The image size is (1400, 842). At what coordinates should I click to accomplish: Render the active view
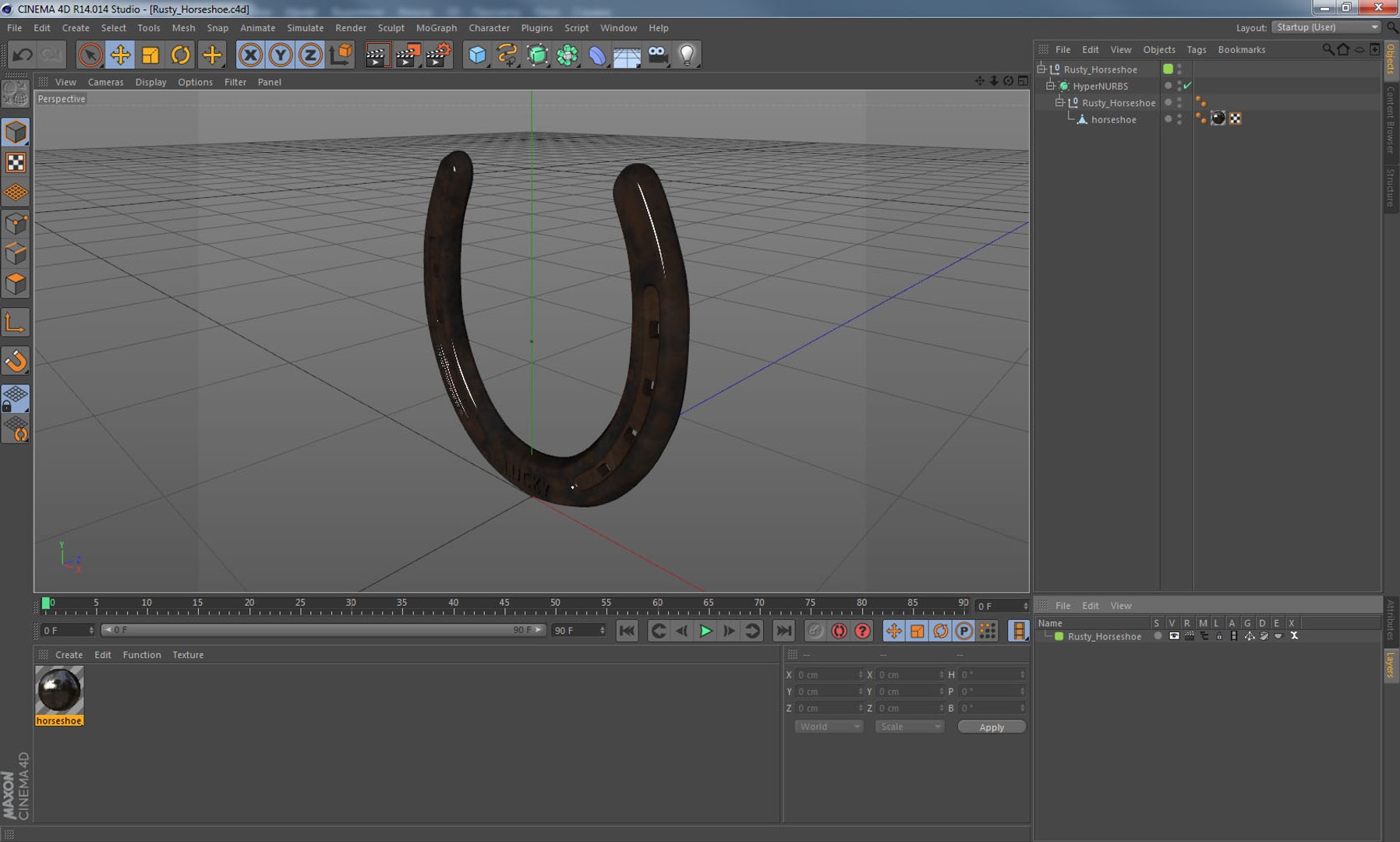coord(377,55)
